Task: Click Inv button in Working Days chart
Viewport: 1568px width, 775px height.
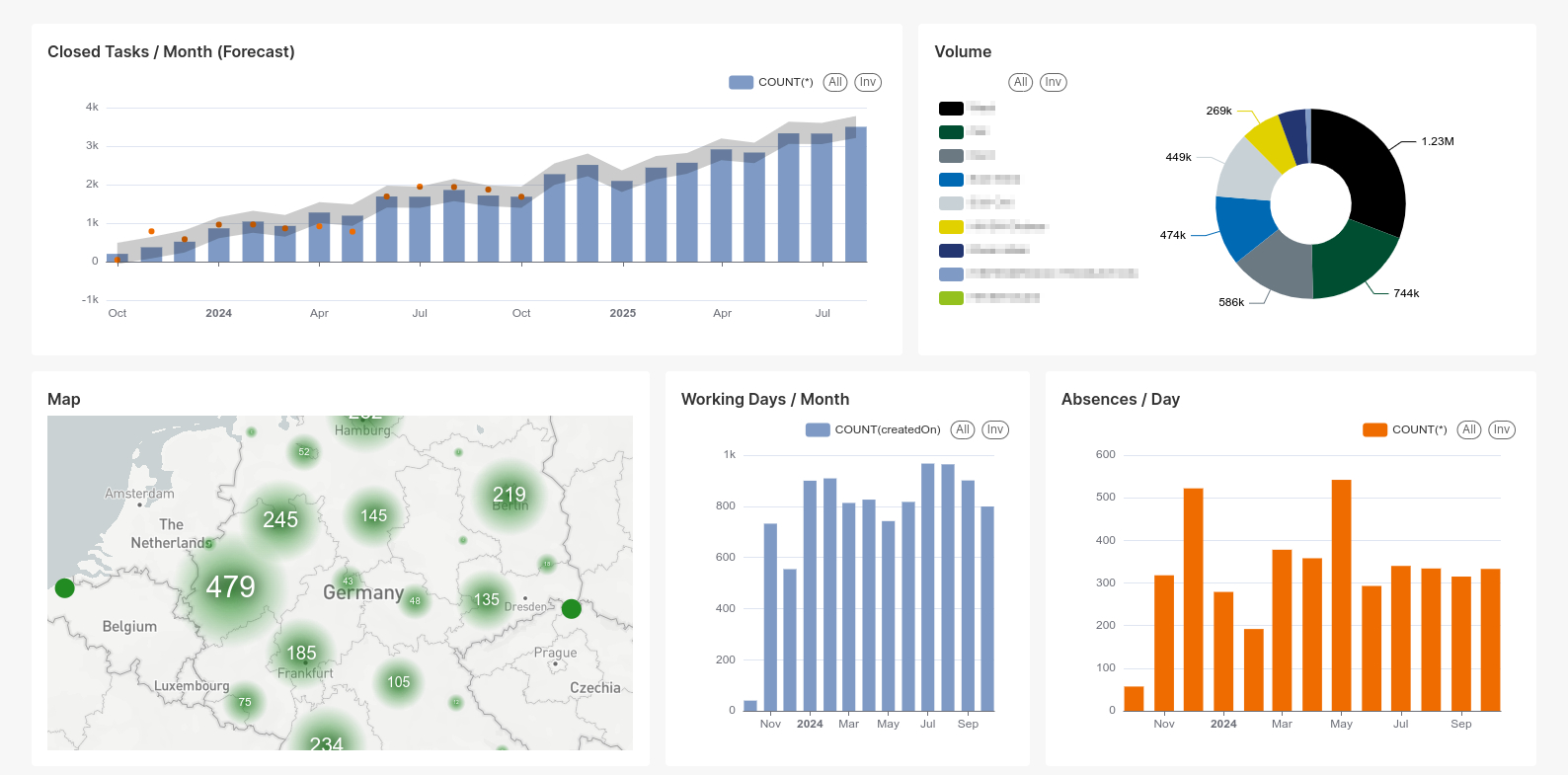Action: tap(995, 429)
